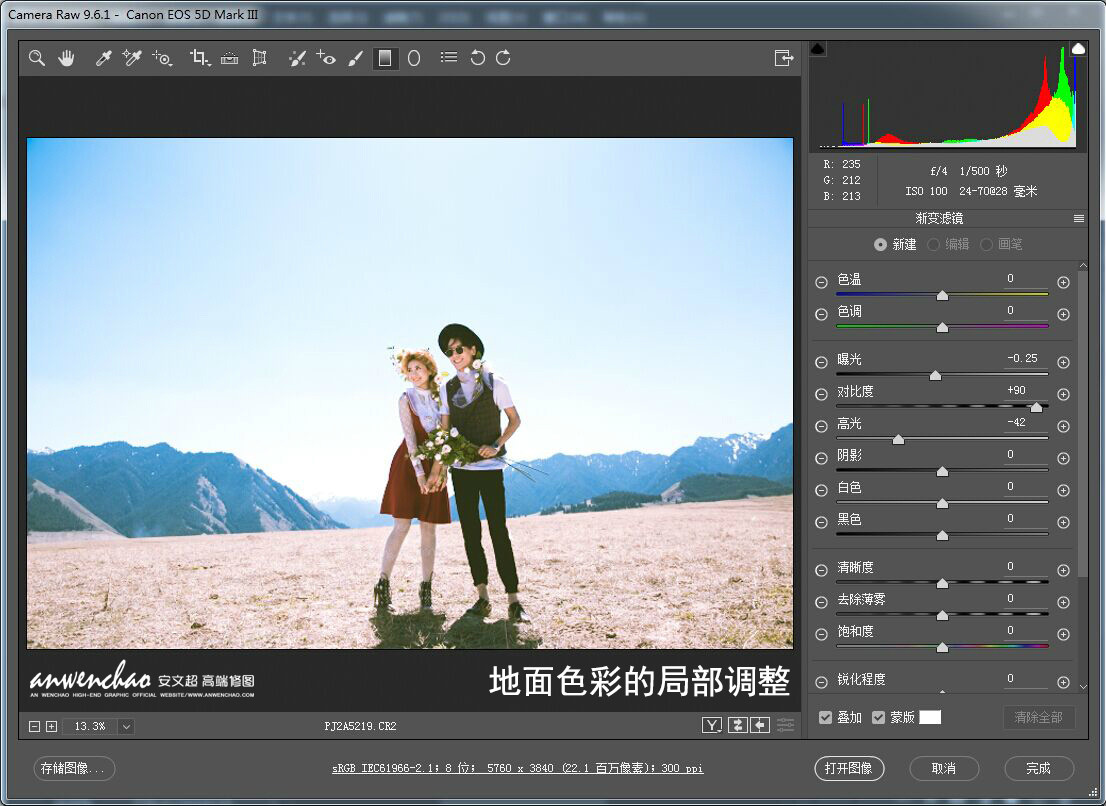This screenshot has height=806, width=1106.
Task: Select the Transform tool
Action: coord(260,58)
